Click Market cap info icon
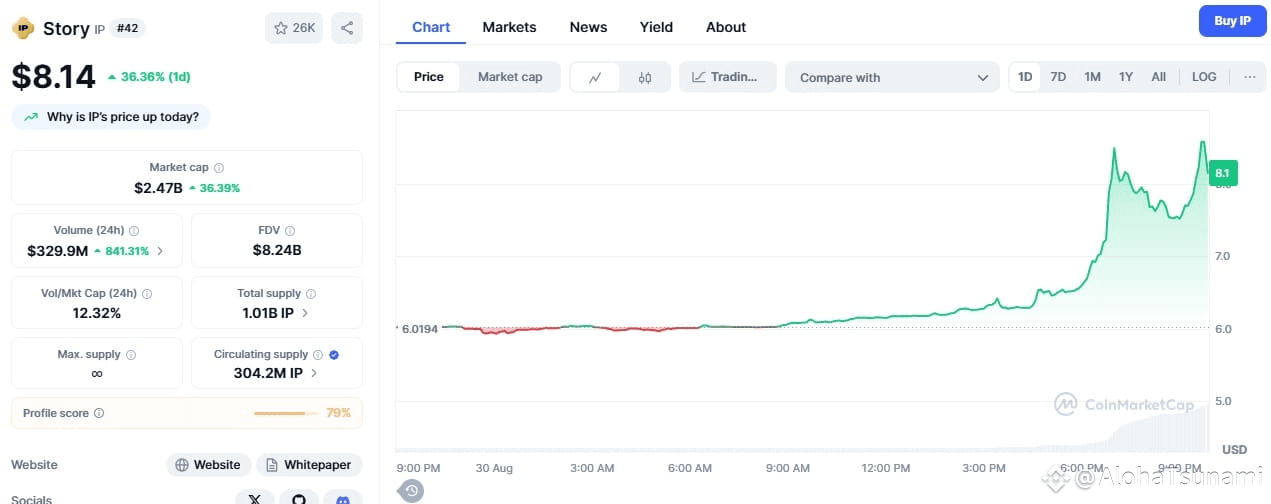This screenshot has height=504, width=1271. point(219,168)
